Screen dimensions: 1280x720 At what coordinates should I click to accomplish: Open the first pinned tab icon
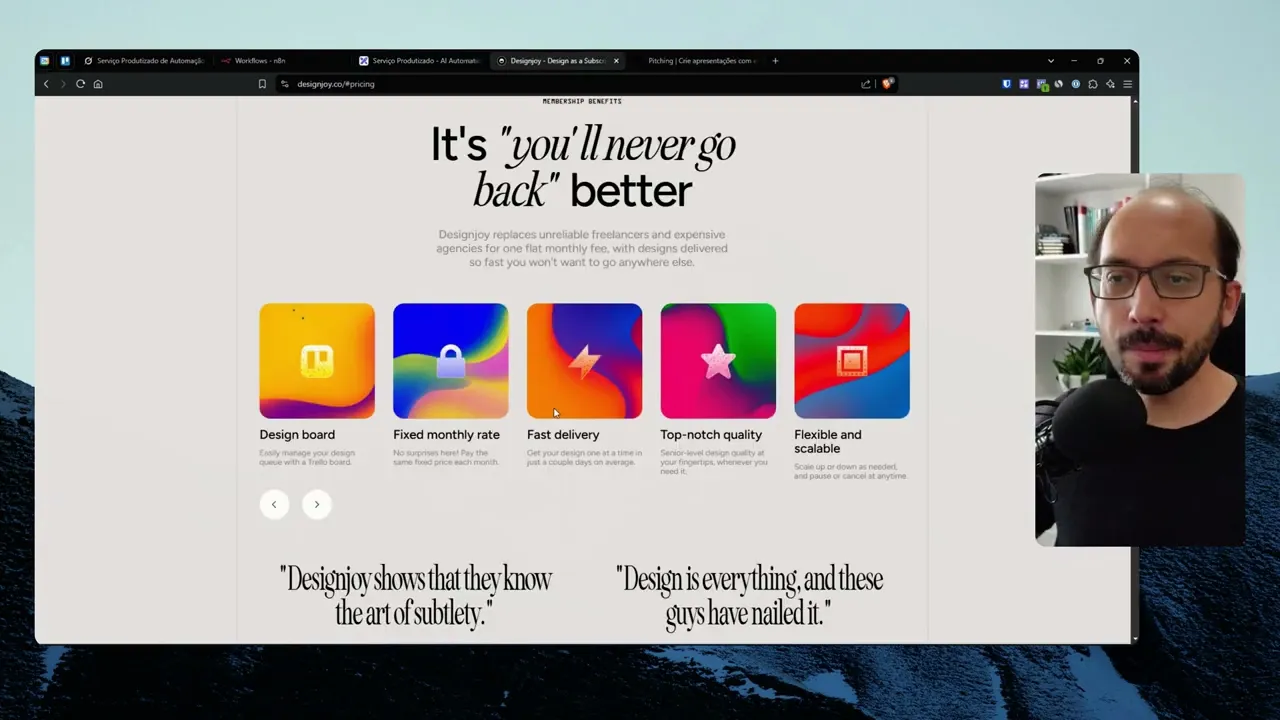click(x=45, y=61)
